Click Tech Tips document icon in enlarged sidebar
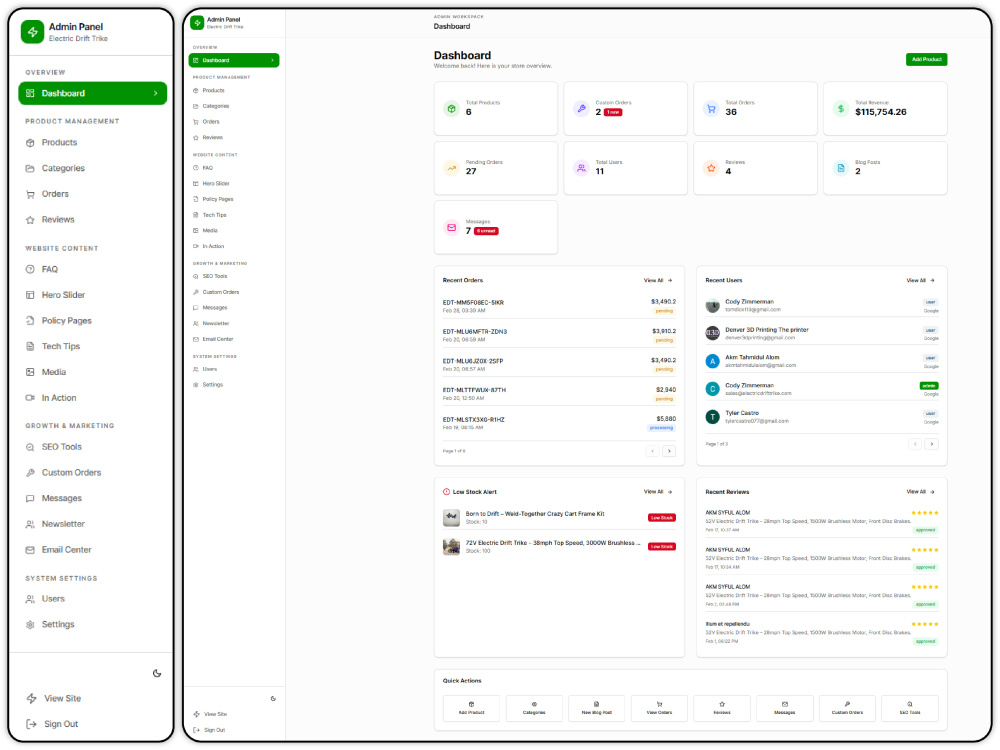Screen dimensions: 1000x750 click(30, 346)
